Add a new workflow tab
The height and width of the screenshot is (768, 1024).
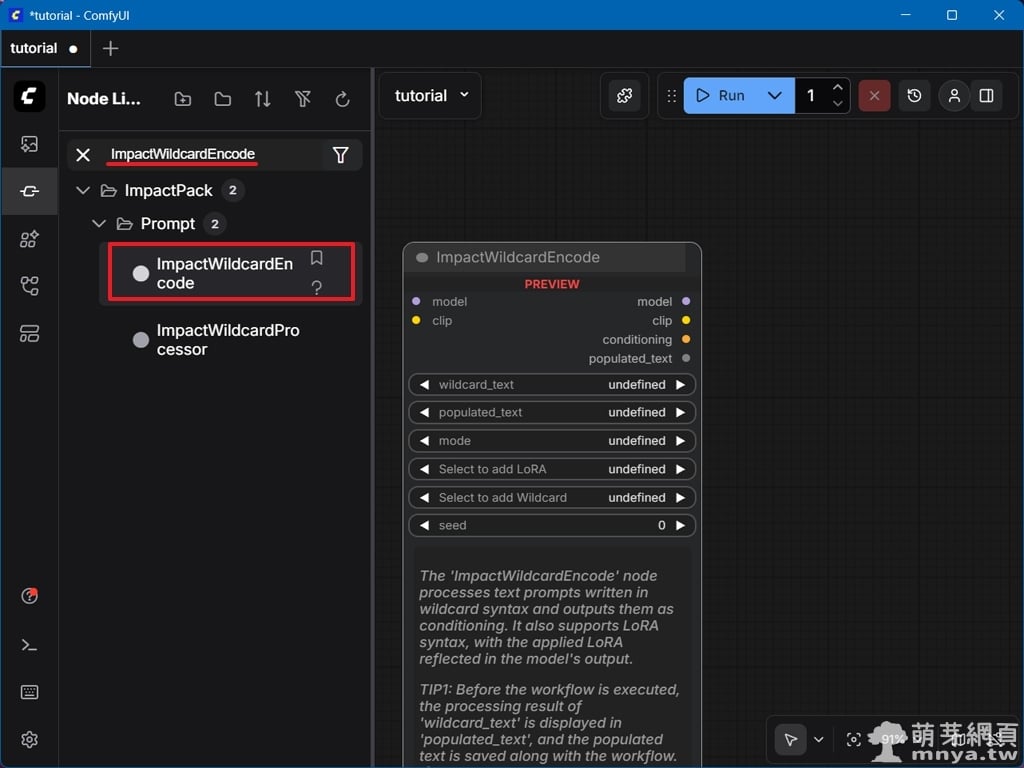click(111, 48)
